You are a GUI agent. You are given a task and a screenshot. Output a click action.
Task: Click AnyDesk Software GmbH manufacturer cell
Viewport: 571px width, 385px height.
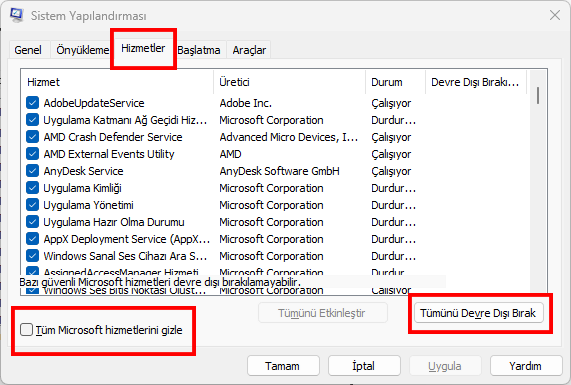pos(279,171)
